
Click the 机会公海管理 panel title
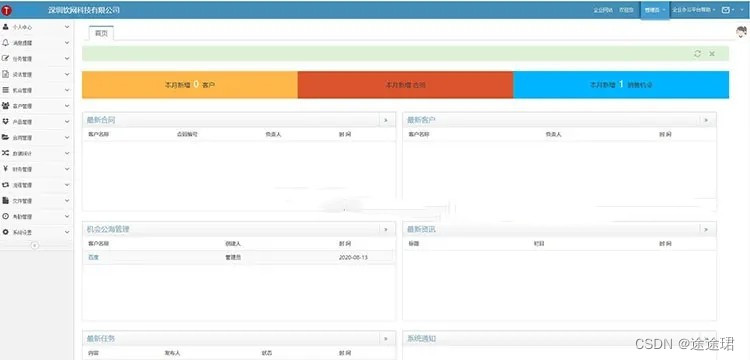(x=108, y=229)
